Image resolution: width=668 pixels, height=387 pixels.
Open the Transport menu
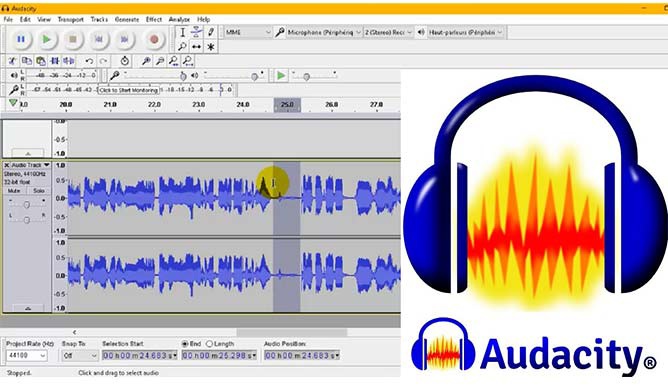pos(71,19)
